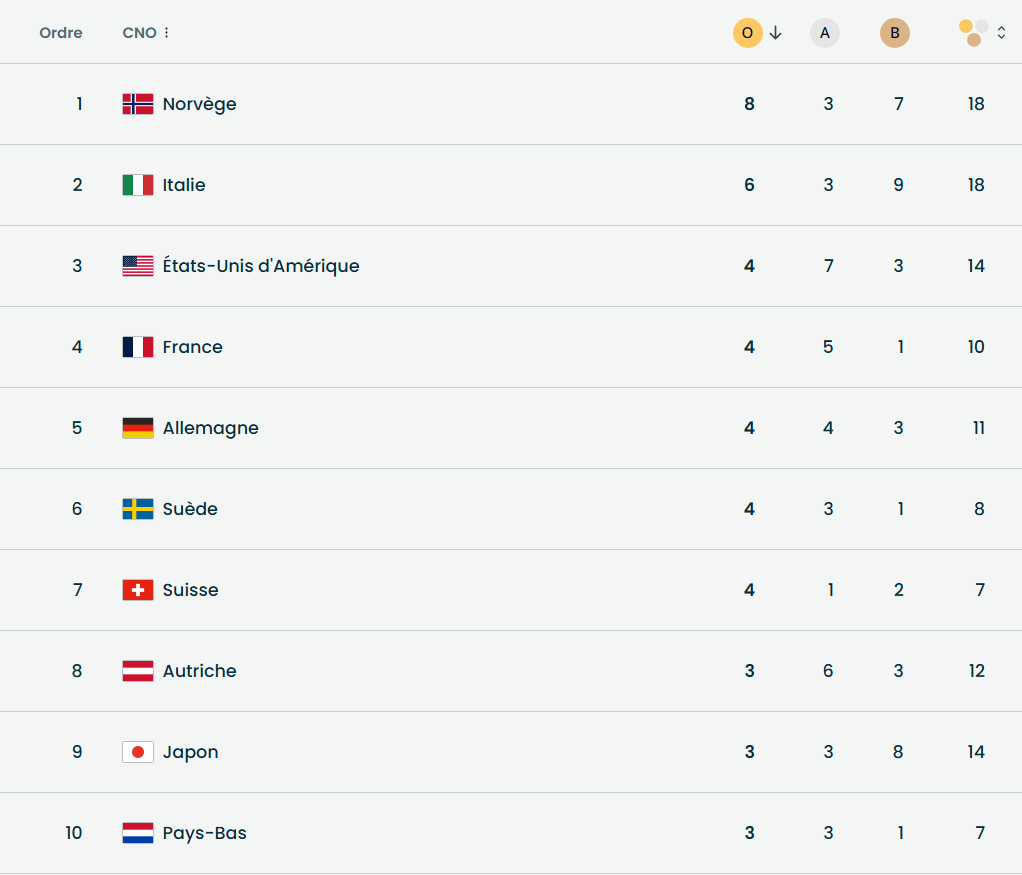The image size is (1022, 875).
Task: Click the Switzerland flag icon
Action: coord(138,590)
